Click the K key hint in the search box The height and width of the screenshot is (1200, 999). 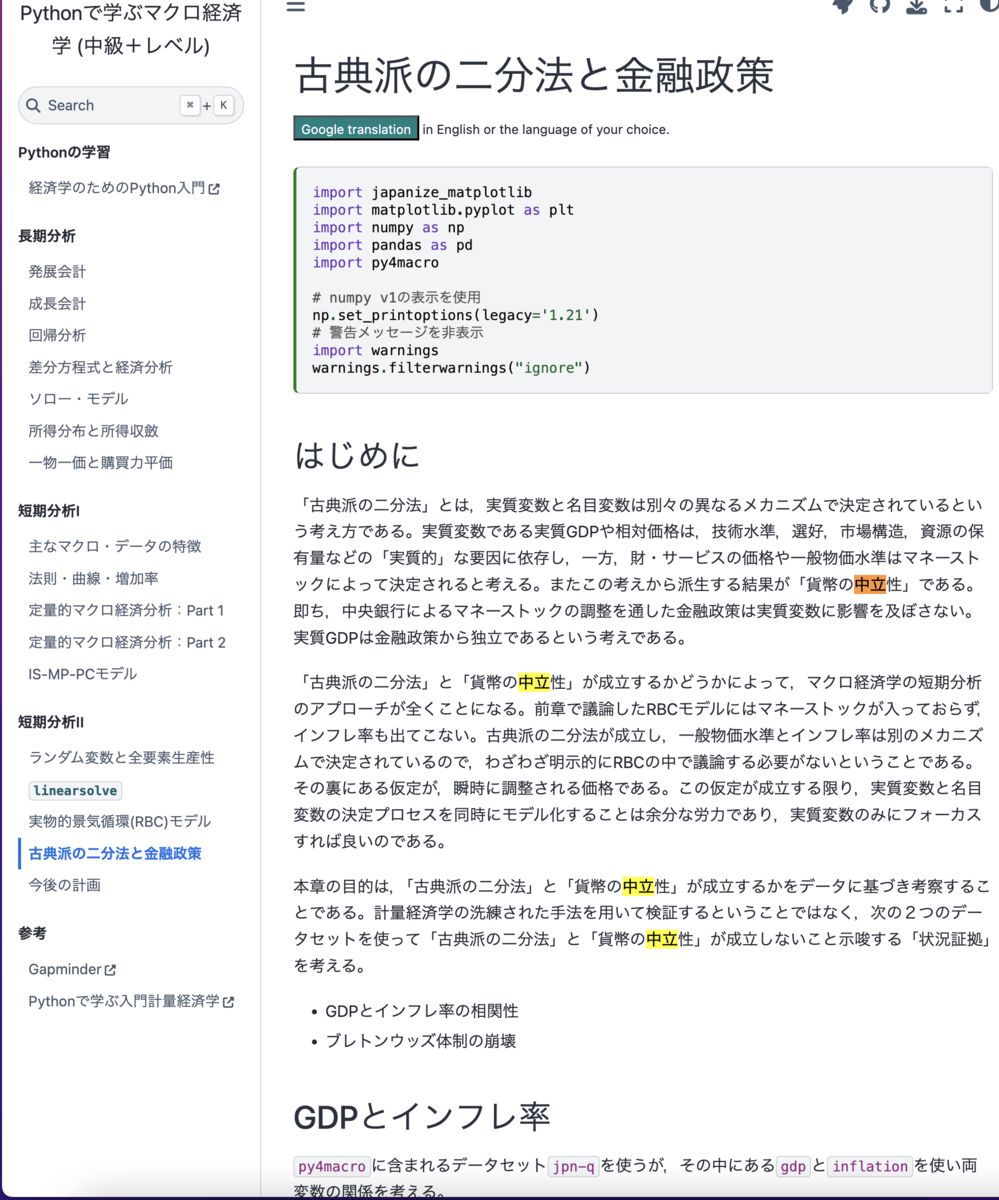pos(223,105)
